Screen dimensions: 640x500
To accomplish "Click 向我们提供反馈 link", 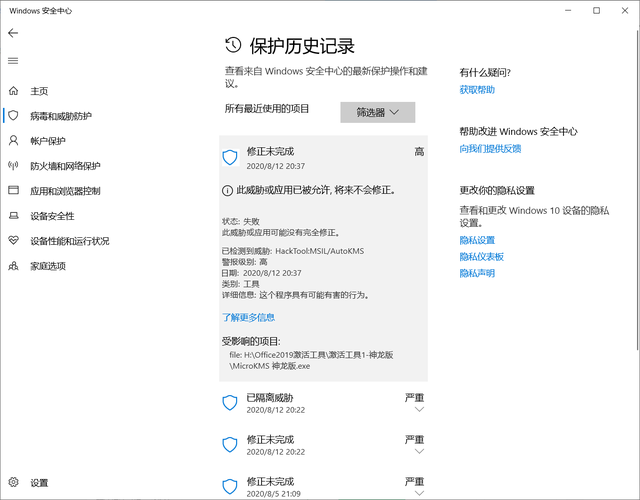I will point(490,149).
